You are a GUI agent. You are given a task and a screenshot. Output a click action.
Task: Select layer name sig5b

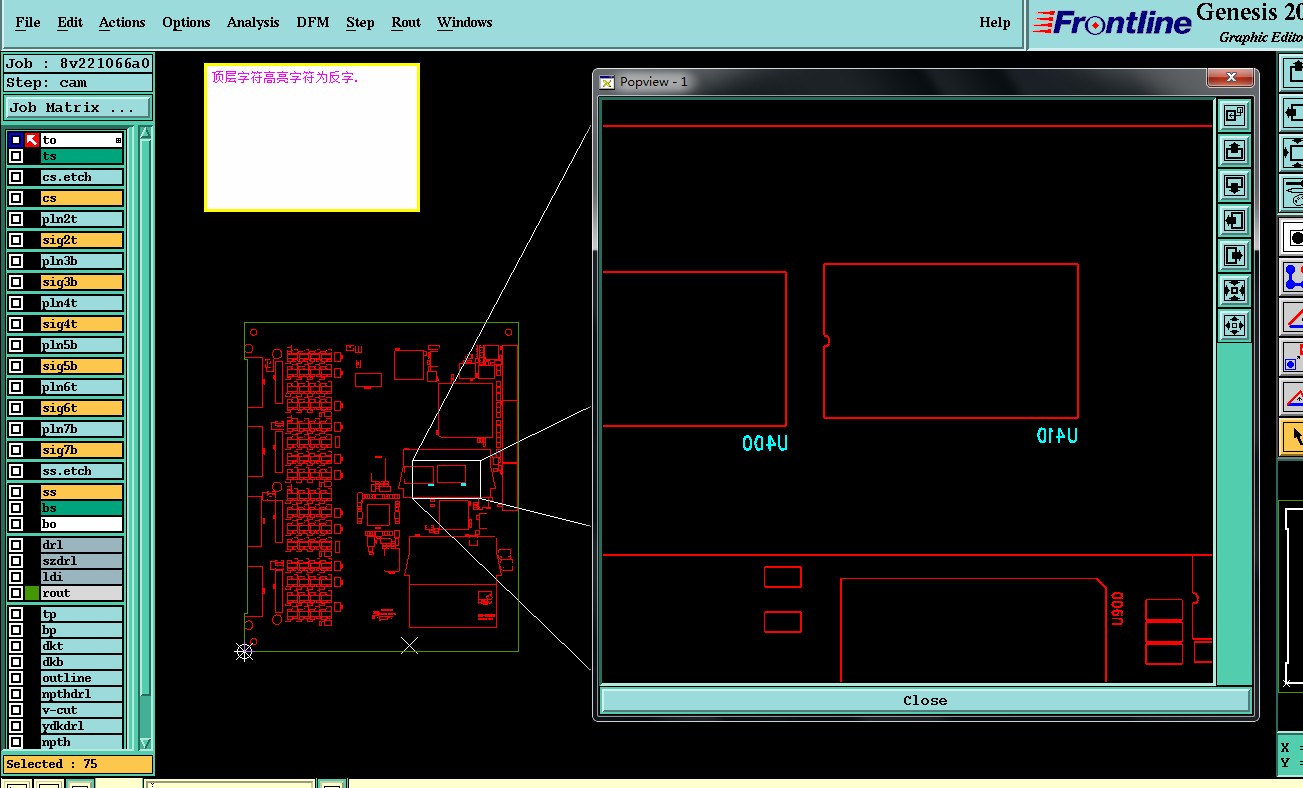point(81,366)
